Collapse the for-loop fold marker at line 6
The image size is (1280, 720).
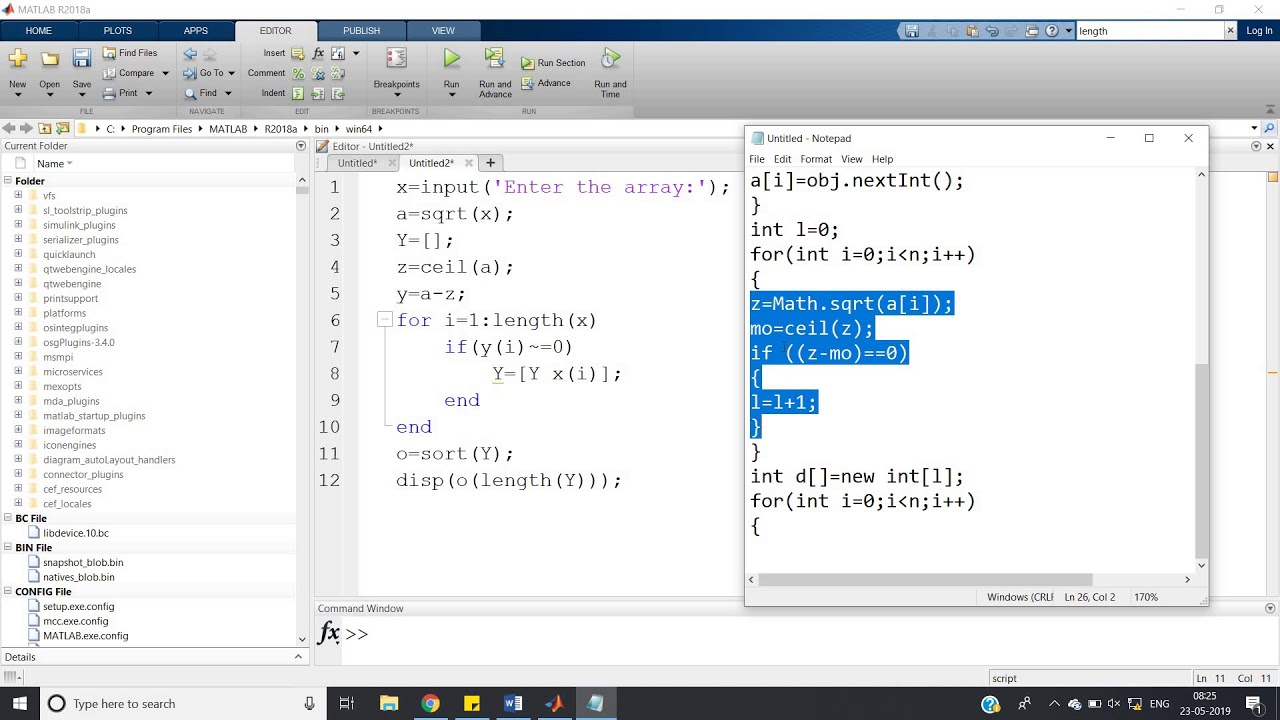coord(384,320)
